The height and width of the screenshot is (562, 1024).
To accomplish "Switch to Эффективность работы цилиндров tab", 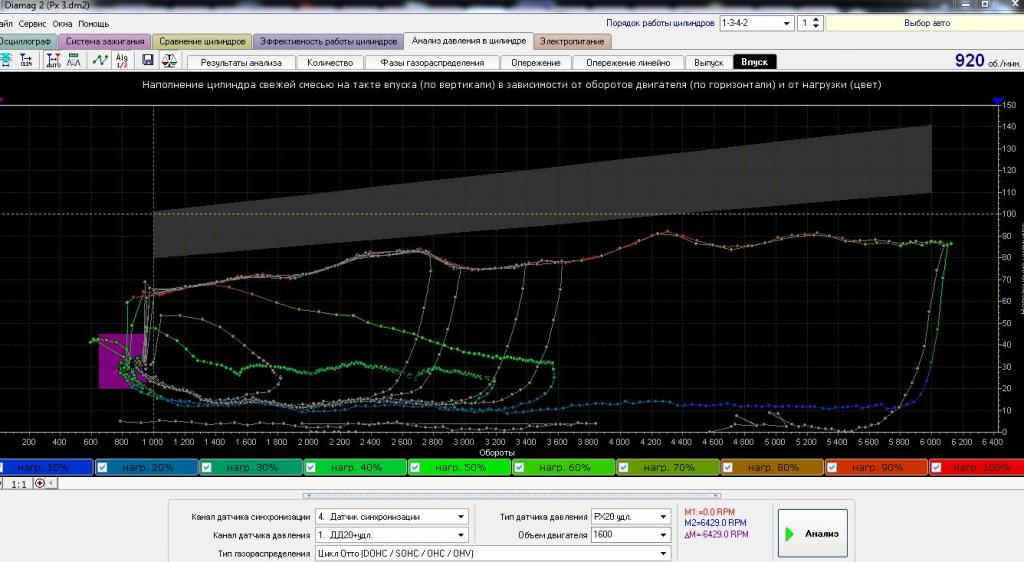I will click(328, 41).
